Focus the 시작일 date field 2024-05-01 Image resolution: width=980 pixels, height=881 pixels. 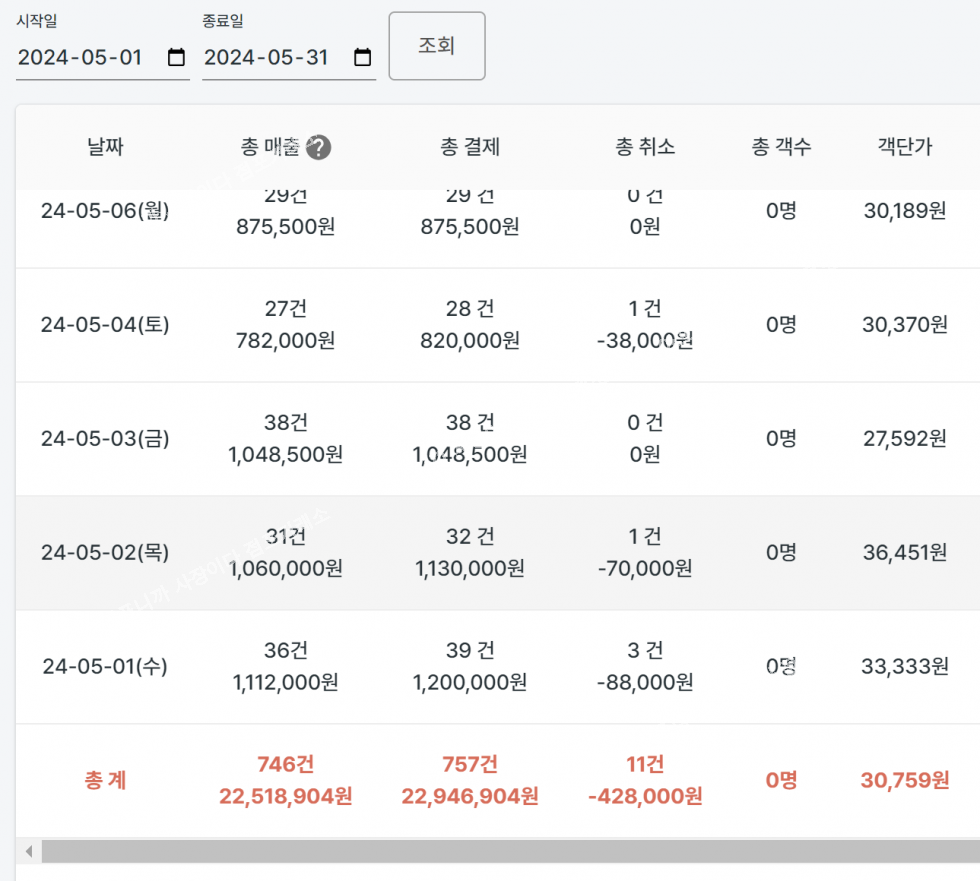(85, 57)
